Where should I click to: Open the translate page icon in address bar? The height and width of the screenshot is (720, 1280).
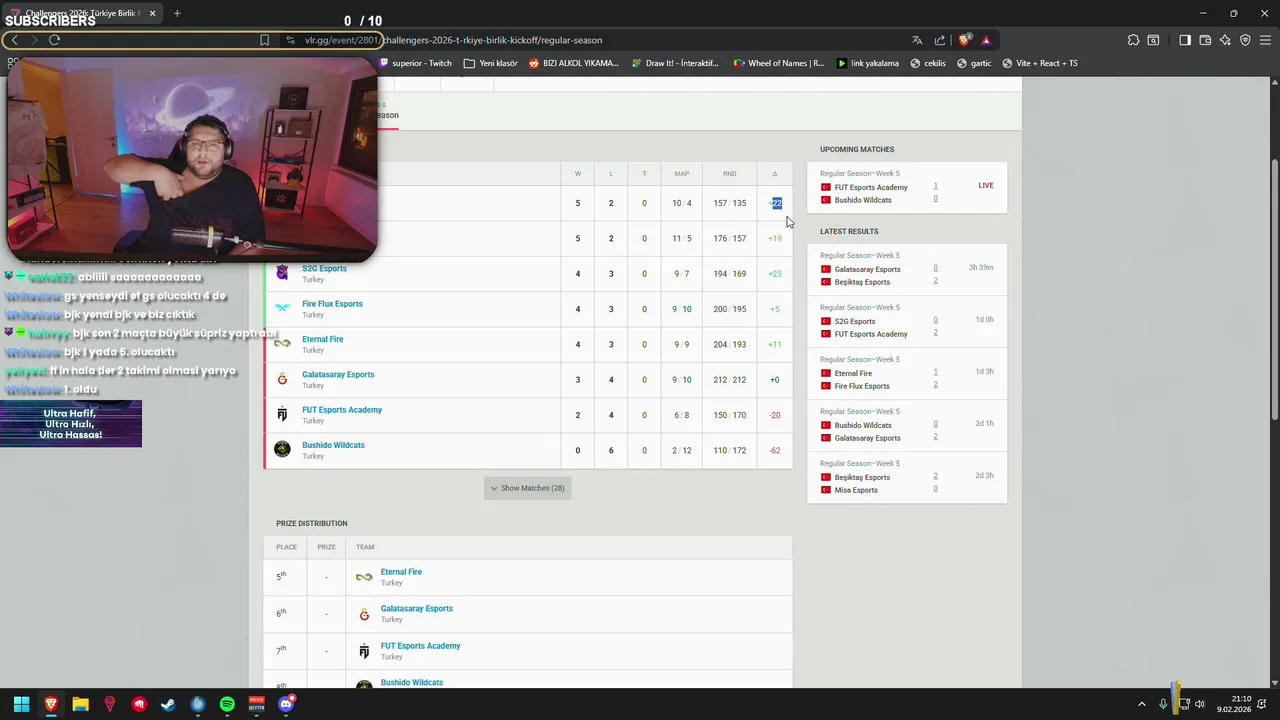tap(917, 40)
